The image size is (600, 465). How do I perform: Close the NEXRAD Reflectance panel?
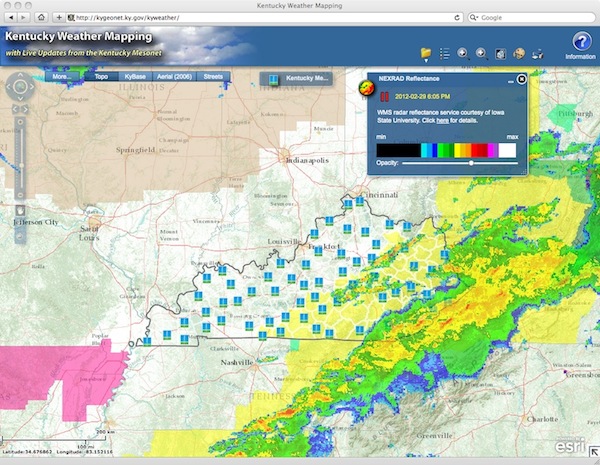click(521, 79)
